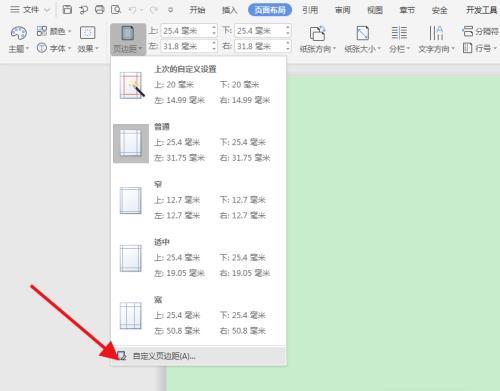The height and width of the screenshot is (391, 500).
Task: Select the 普通 margin preset
Action: pos(198,143)
